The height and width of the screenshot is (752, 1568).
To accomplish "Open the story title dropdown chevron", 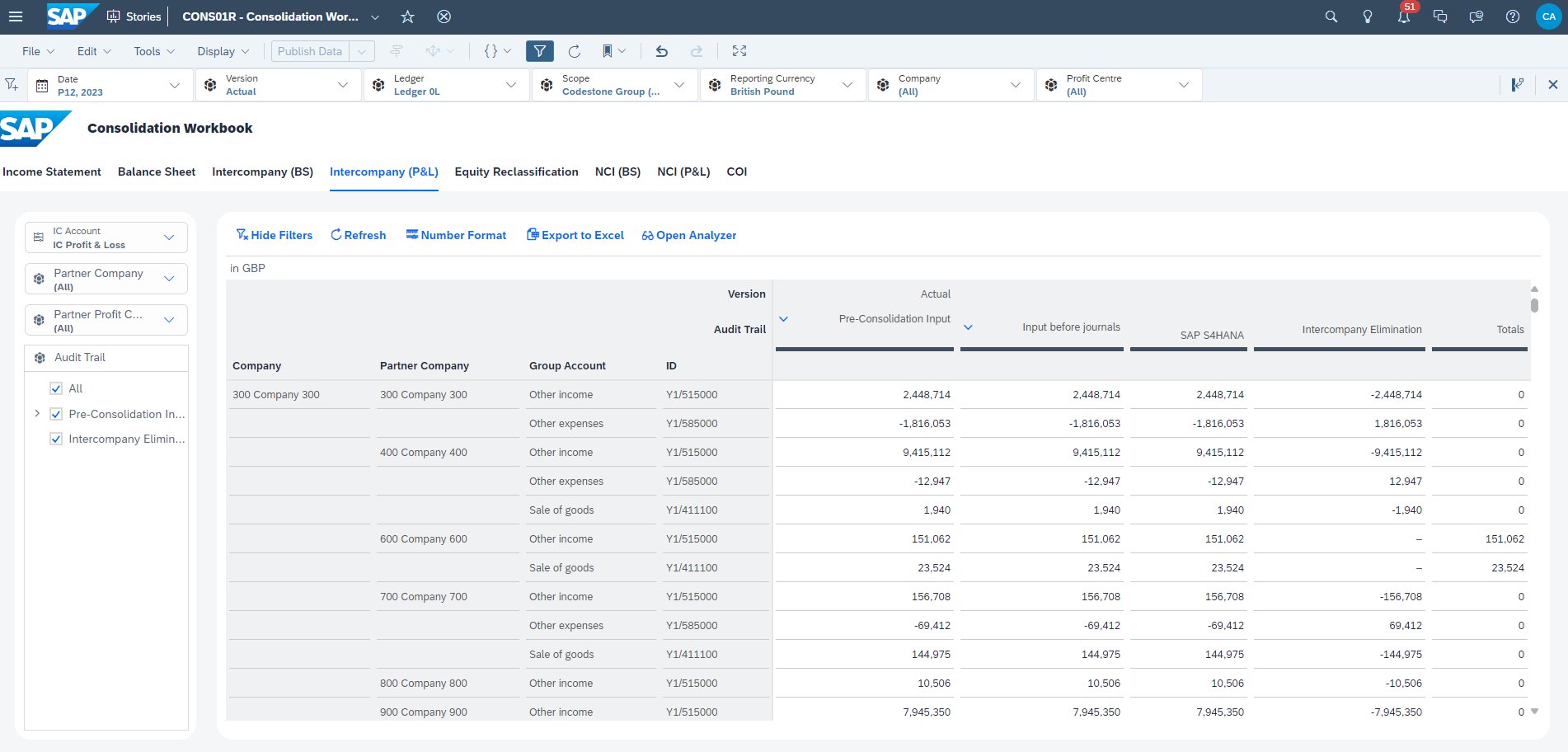I will coord(375,16).
